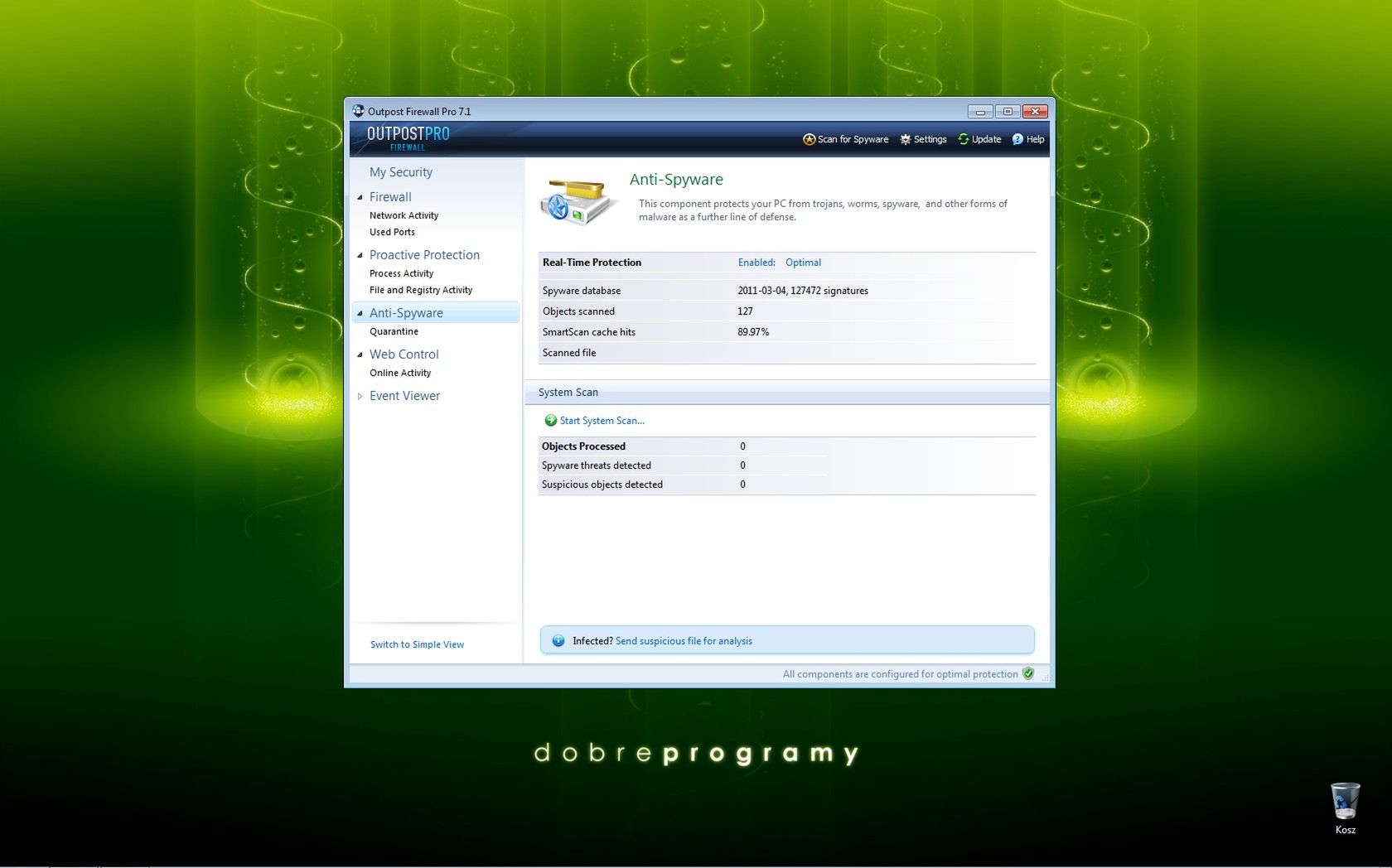The height and width of the screenshot is (868, 1392).
Task: Click the Spyware threats detected label
Action: [x=597, y=465]
